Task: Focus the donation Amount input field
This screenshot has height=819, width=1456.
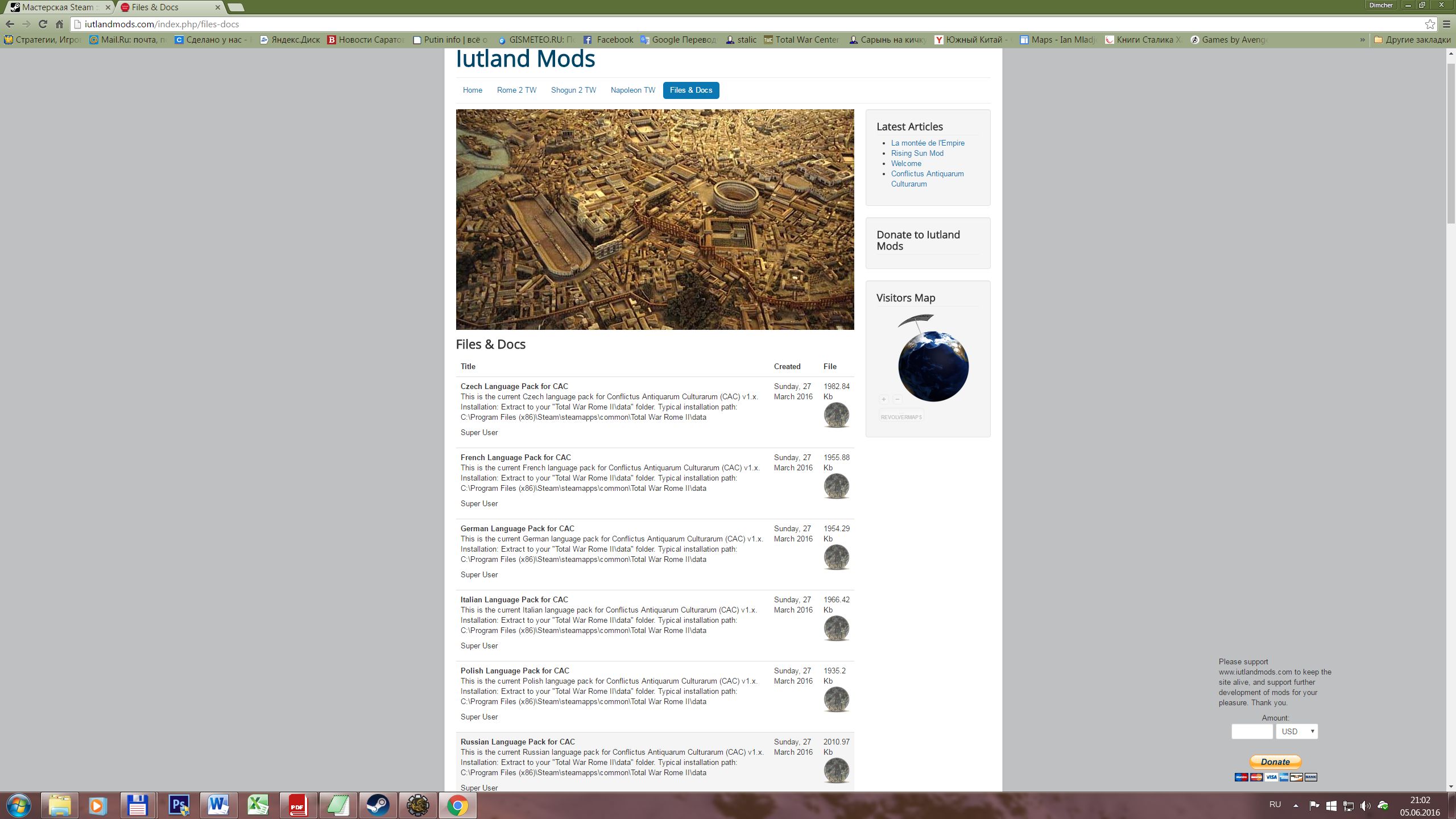Action: tap(1252, 731)
